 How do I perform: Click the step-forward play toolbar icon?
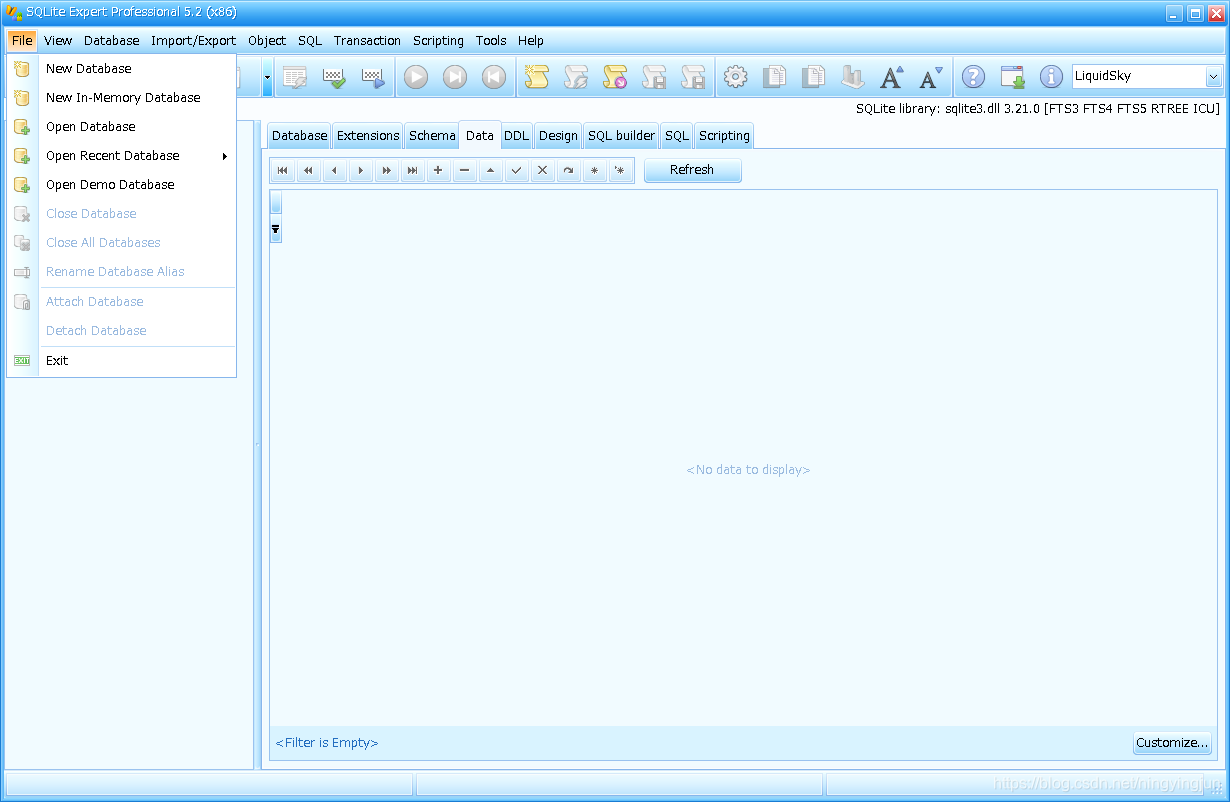click(x=455, y=77)
